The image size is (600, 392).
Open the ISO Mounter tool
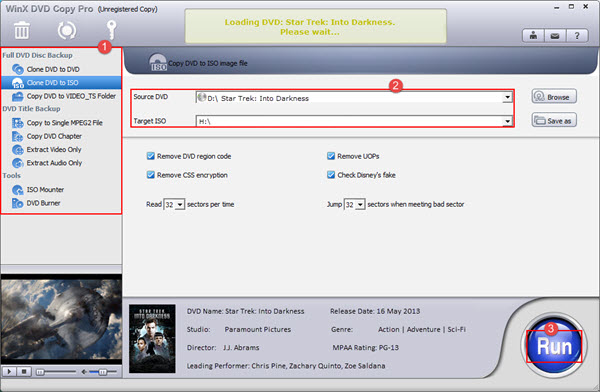click(45, 190)
